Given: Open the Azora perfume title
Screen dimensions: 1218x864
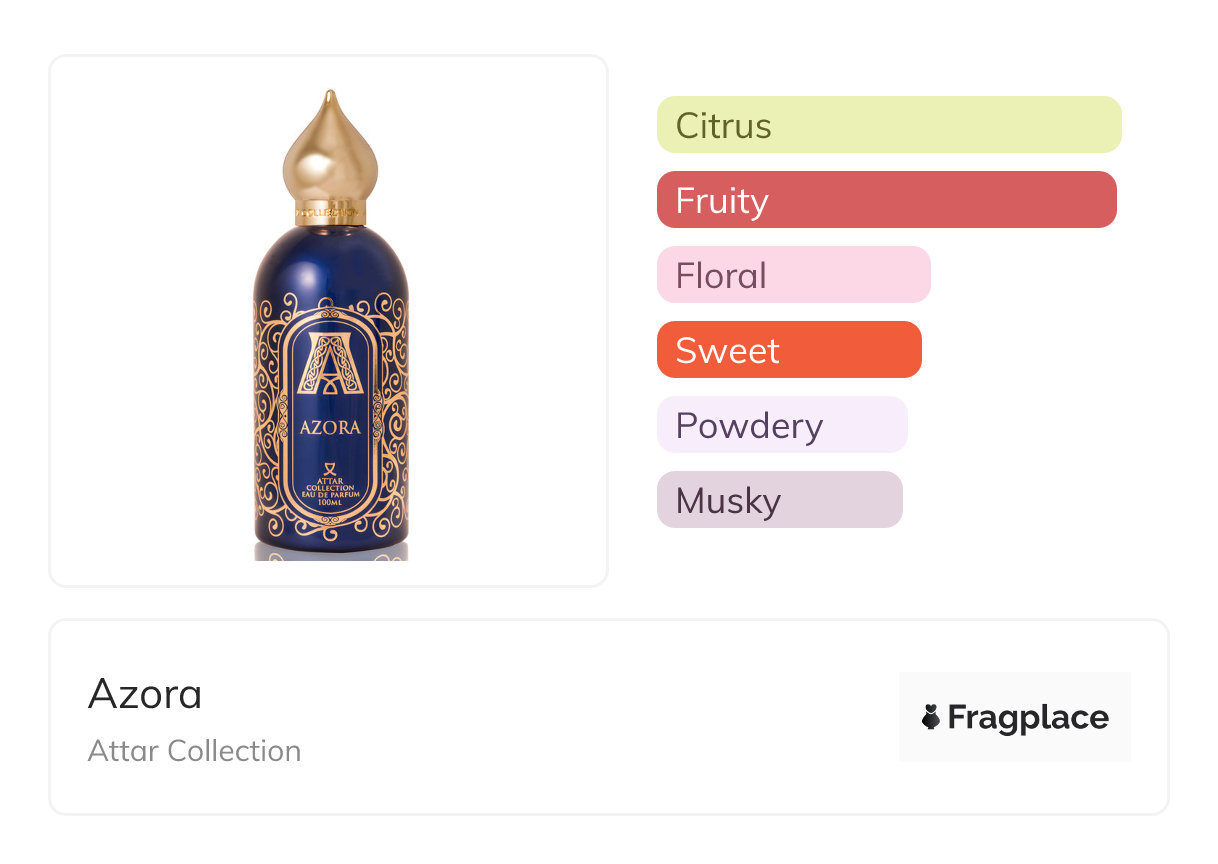Looking at the screenshot, I should [x=145, y=694].
